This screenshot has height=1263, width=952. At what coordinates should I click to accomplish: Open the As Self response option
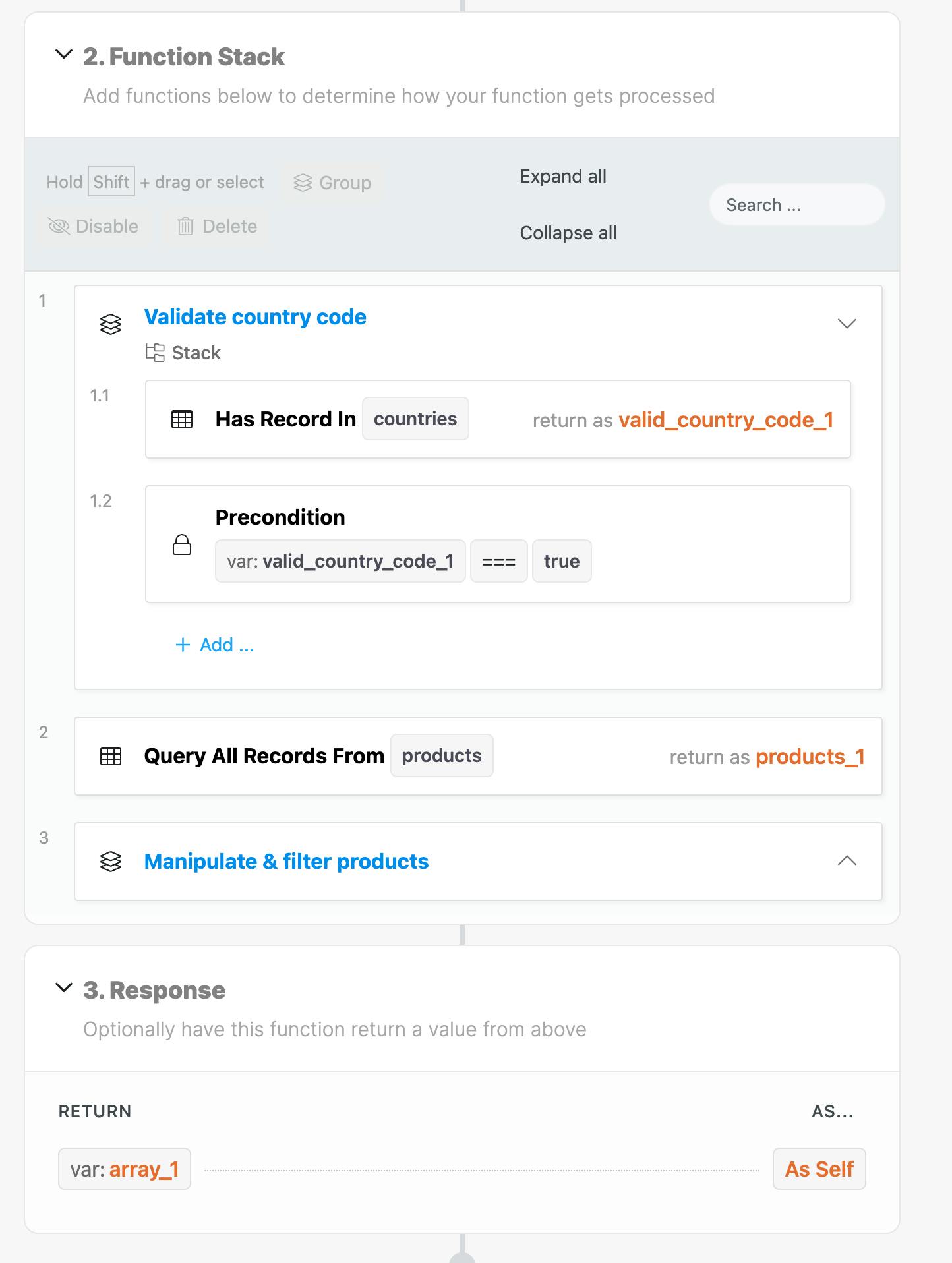819,1169
